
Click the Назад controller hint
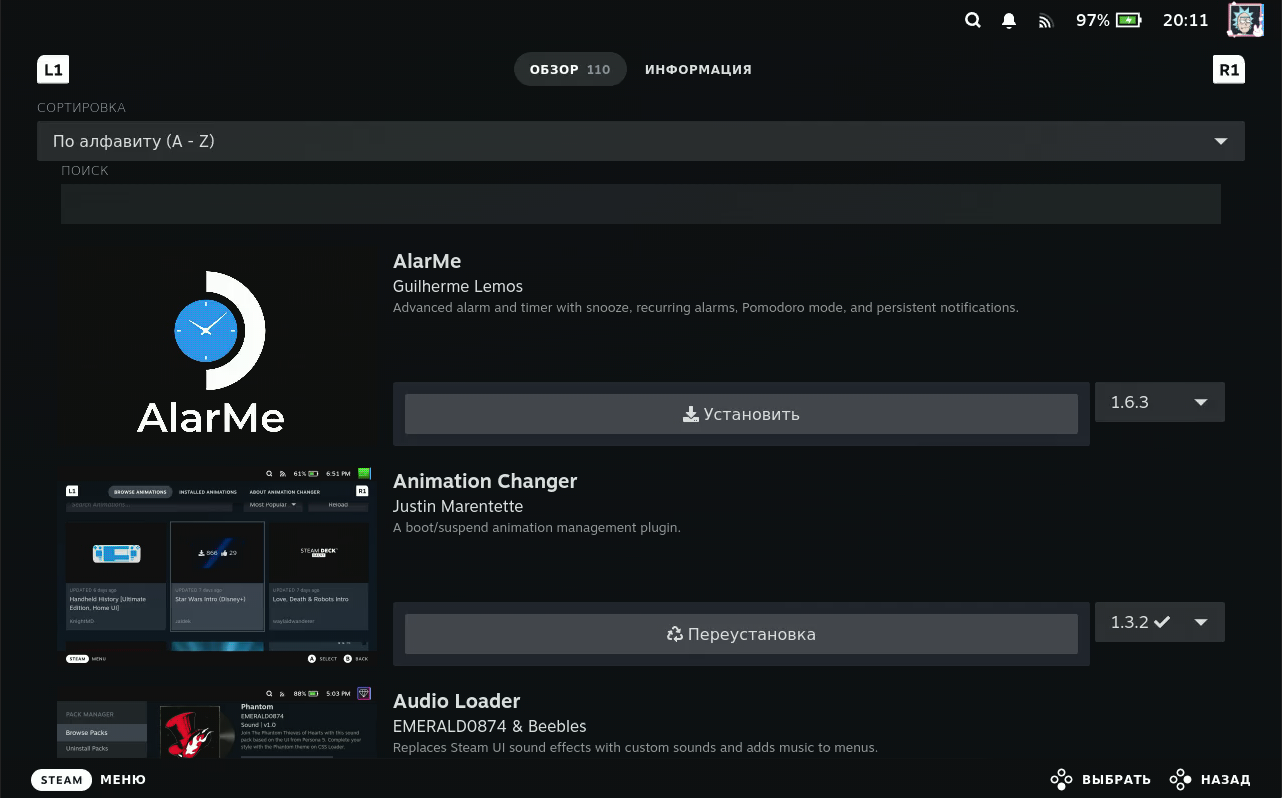(x=1210, y=779)
